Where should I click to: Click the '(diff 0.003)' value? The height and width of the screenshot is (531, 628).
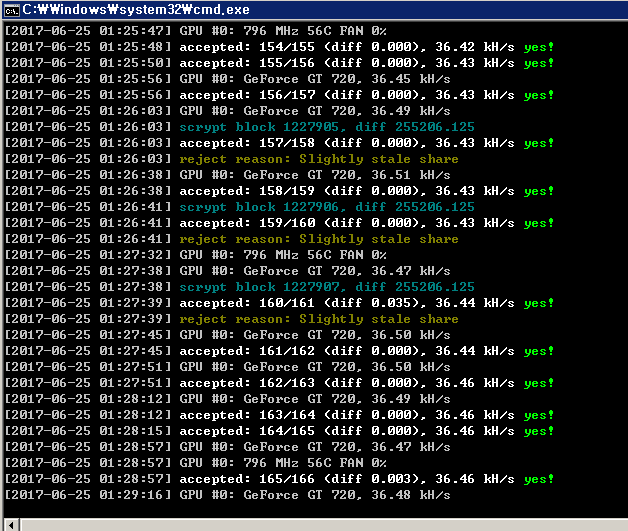point(374,479)
